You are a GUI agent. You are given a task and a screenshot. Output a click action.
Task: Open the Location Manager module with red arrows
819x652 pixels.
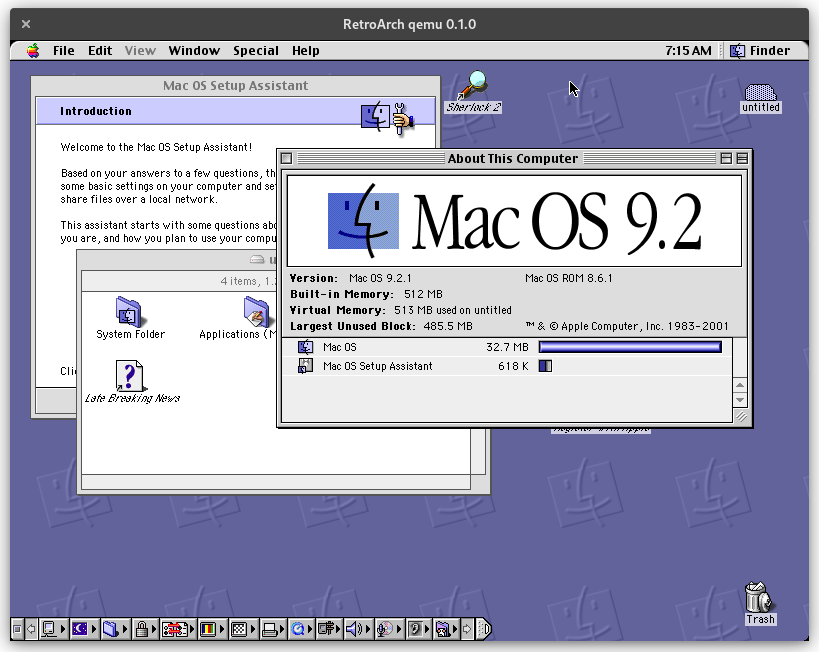click(178, 629)
